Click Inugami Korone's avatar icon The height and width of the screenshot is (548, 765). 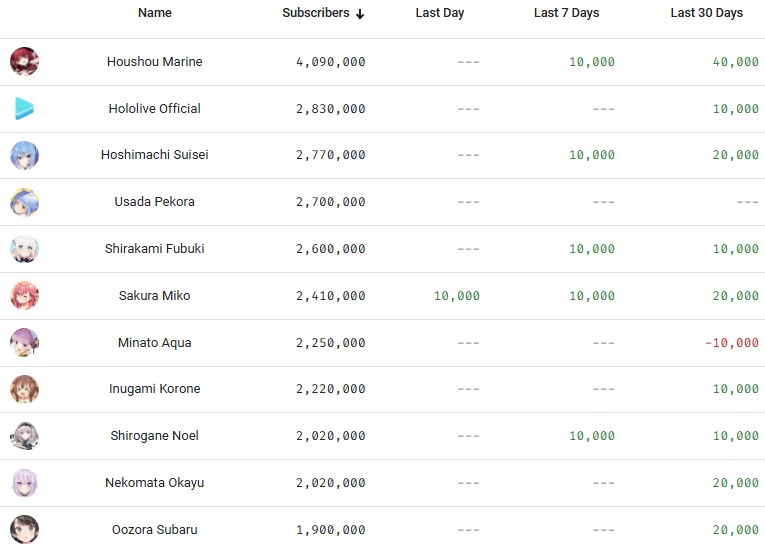(x=24, y=389)
